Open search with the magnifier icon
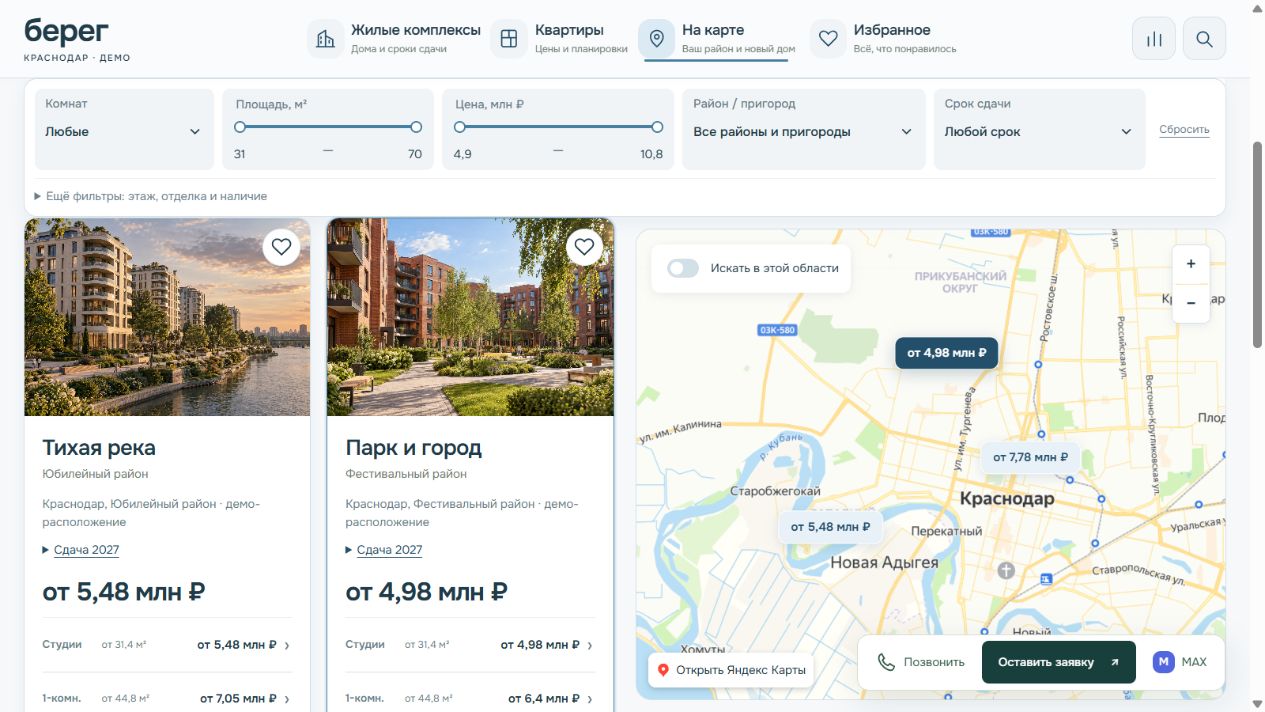The image size is (1265, 712). pos(1204,39)
